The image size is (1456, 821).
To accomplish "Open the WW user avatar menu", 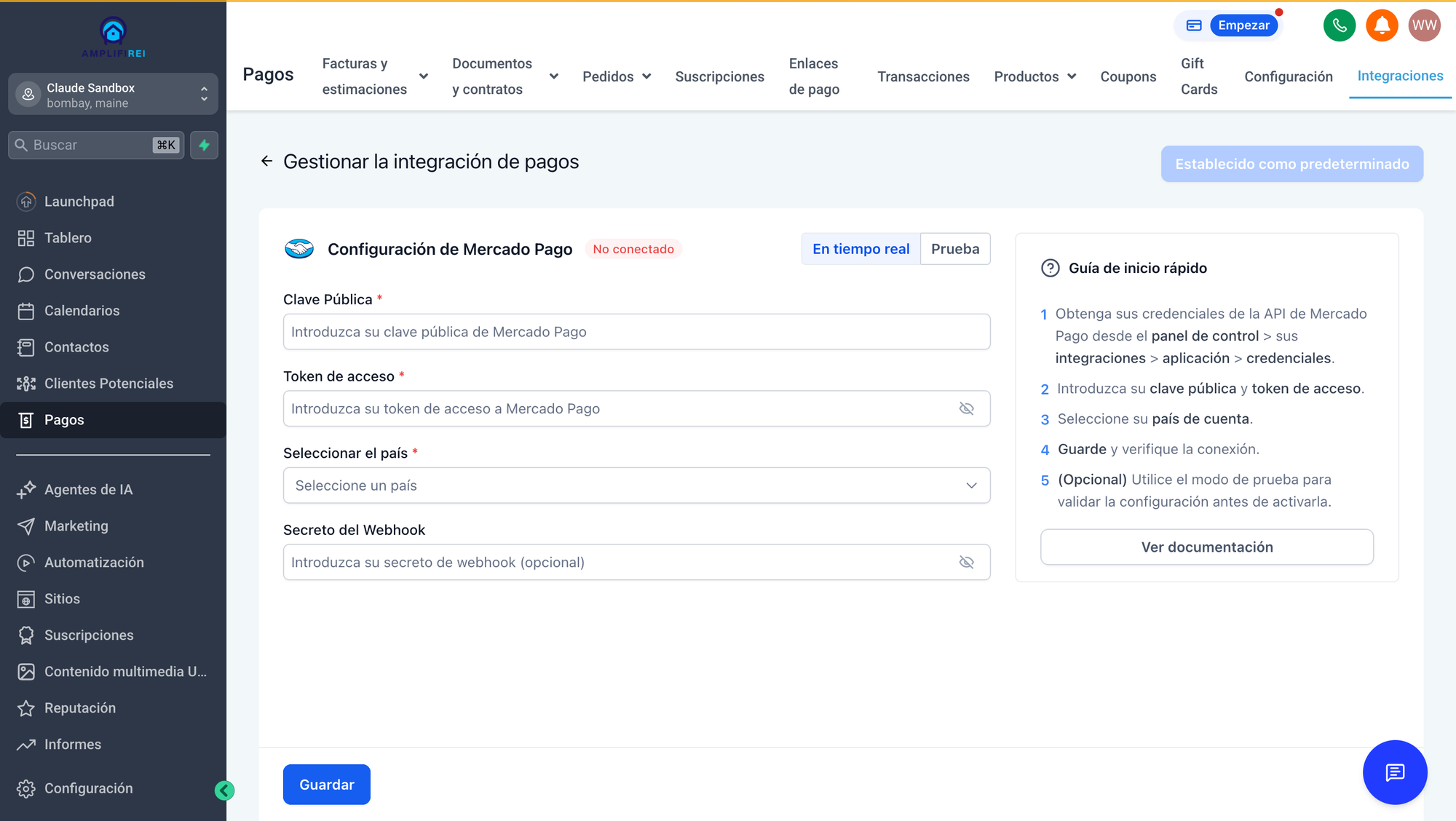I will [x=1424, y=25].
